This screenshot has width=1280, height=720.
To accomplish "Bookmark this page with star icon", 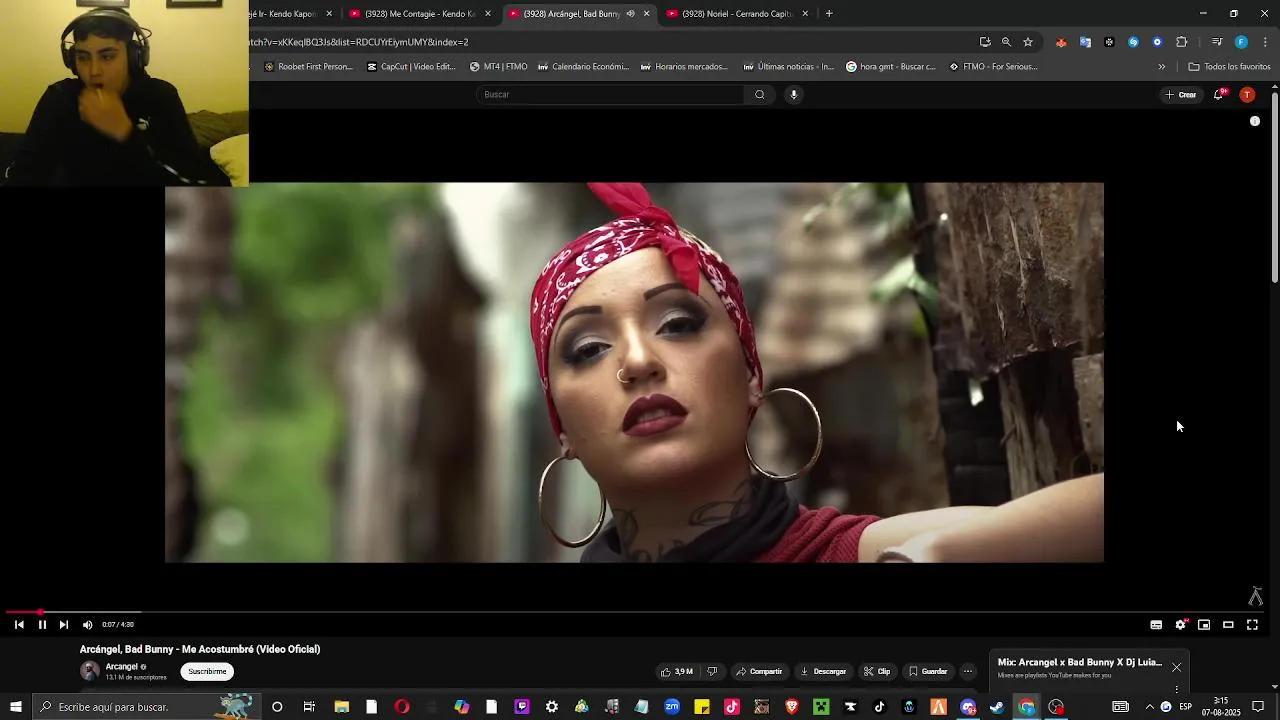I will (1028, 42).
